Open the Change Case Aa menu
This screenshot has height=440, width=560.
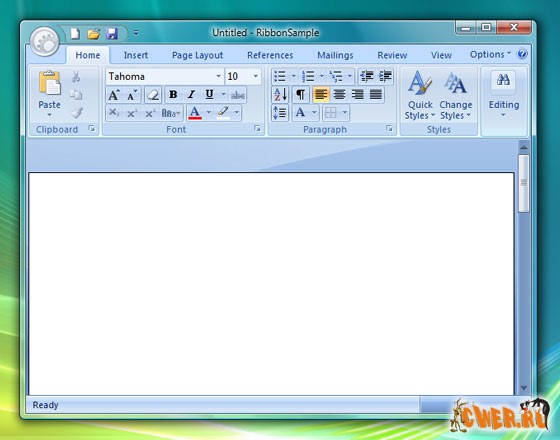coord(171,113)
